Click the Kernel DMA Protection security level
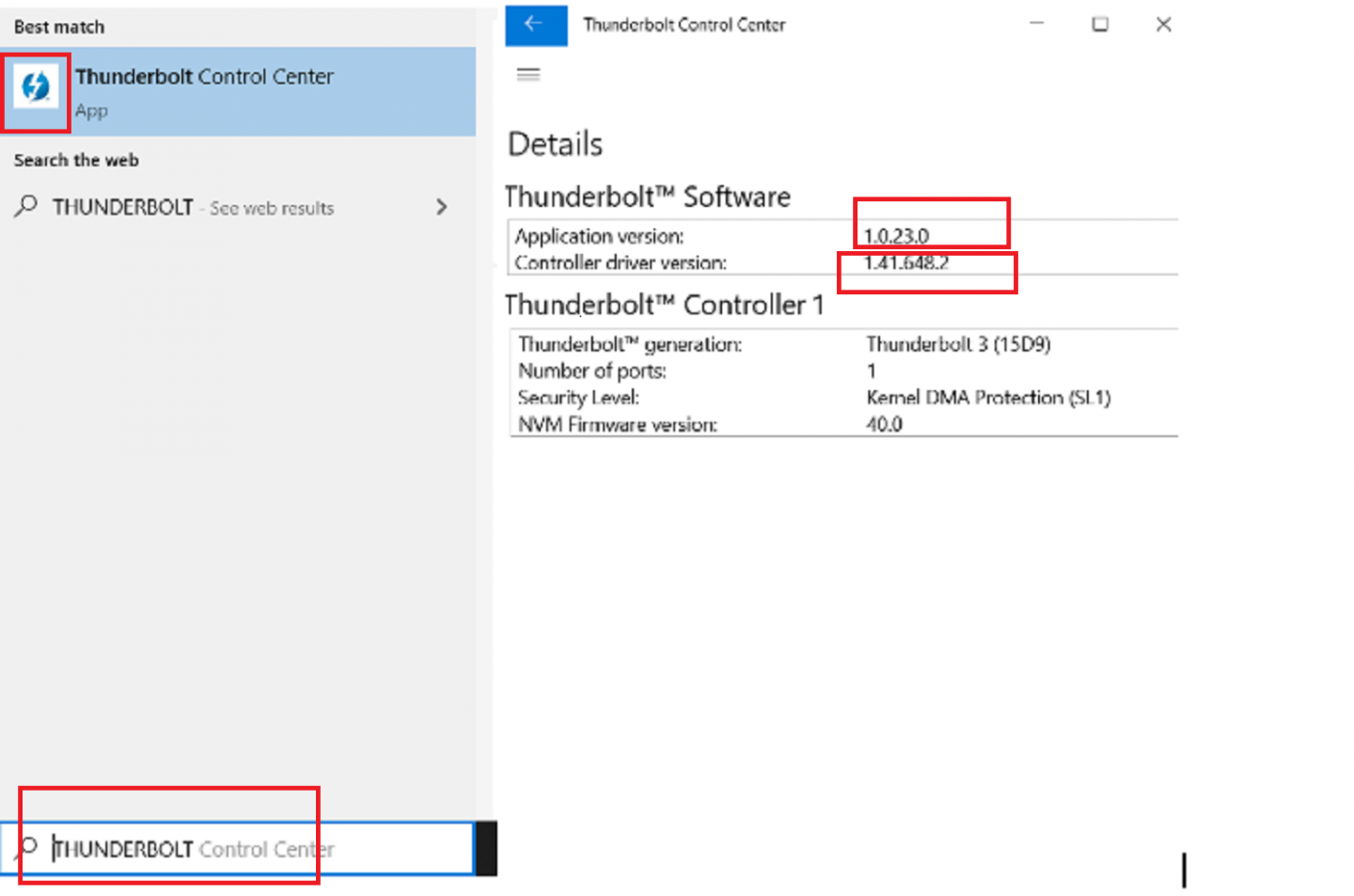This screenshot has width=1354, height=896. point(987,398)
